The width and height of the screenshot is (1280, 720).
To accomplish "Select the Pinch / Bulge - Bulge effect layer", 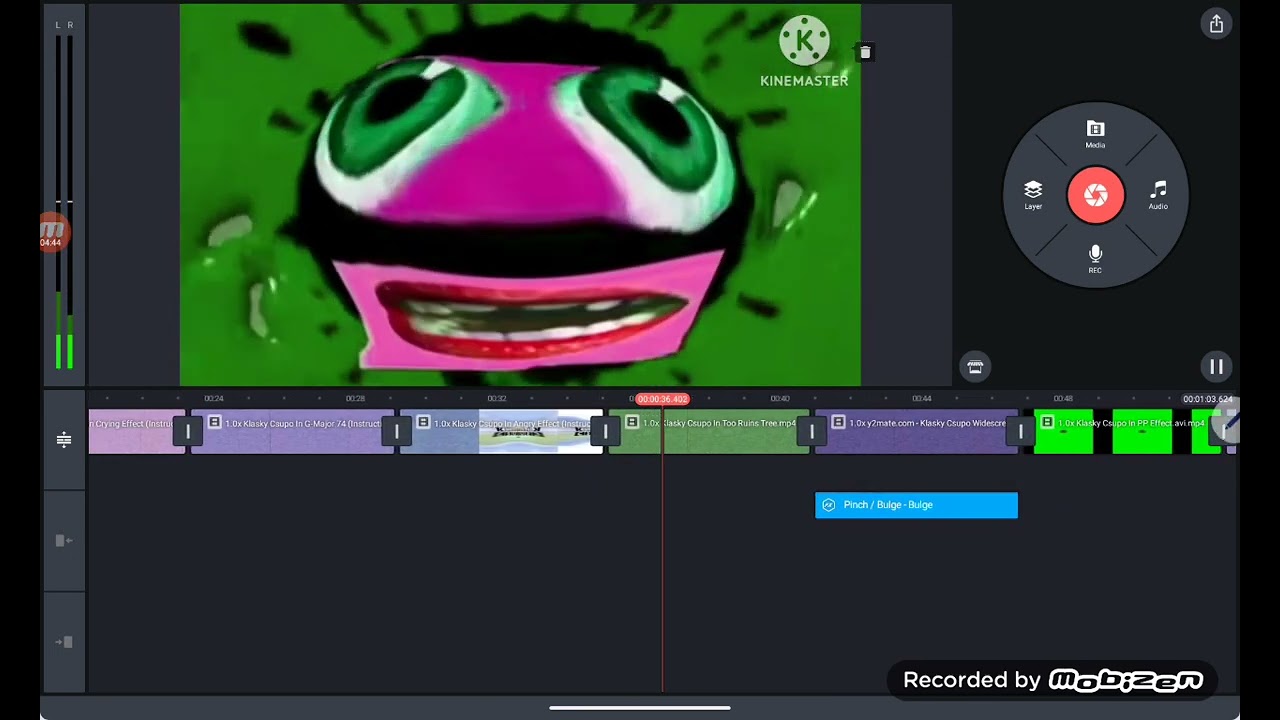I will click(x=916, y=505).
